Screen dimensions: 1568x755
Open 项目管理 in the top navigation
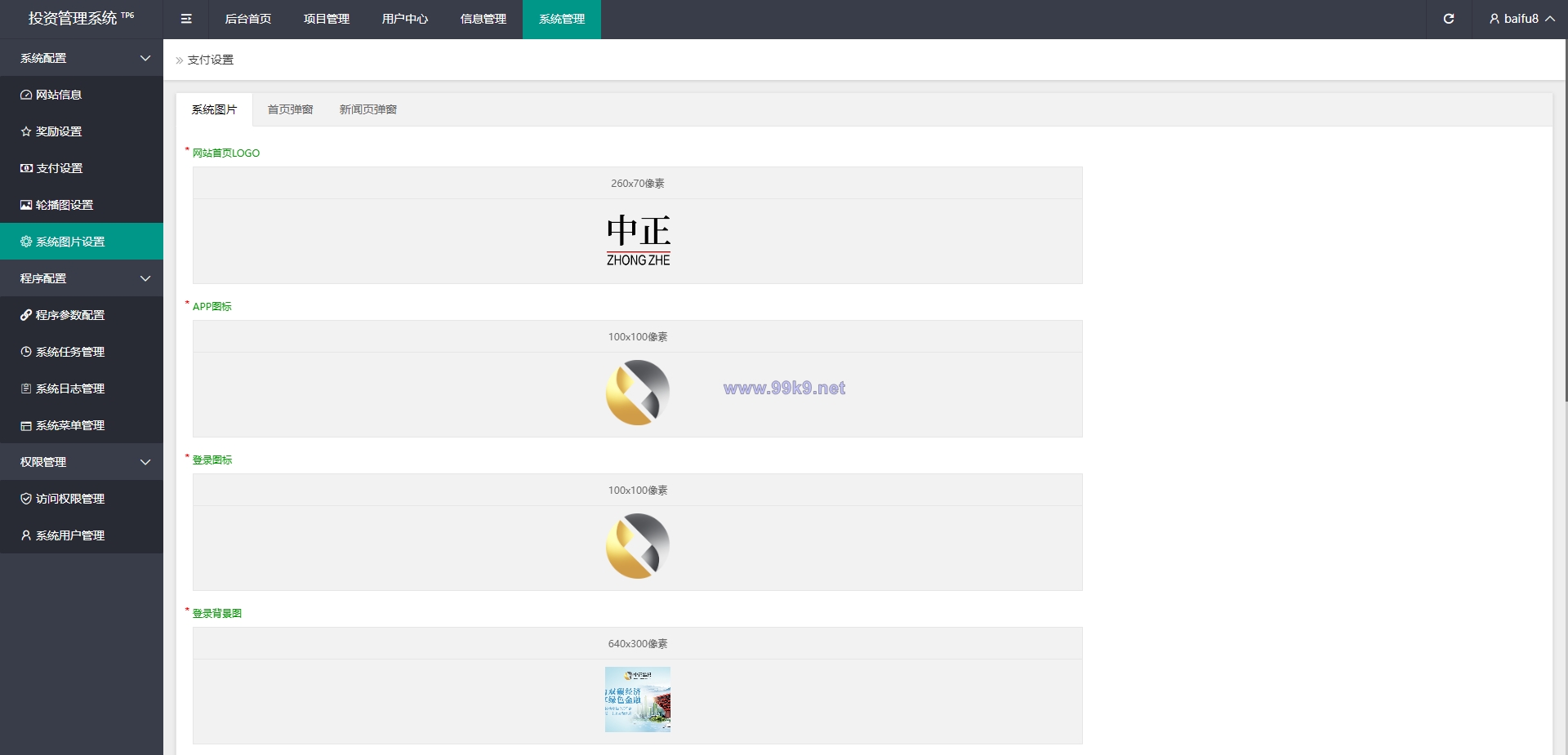(327, 19)
